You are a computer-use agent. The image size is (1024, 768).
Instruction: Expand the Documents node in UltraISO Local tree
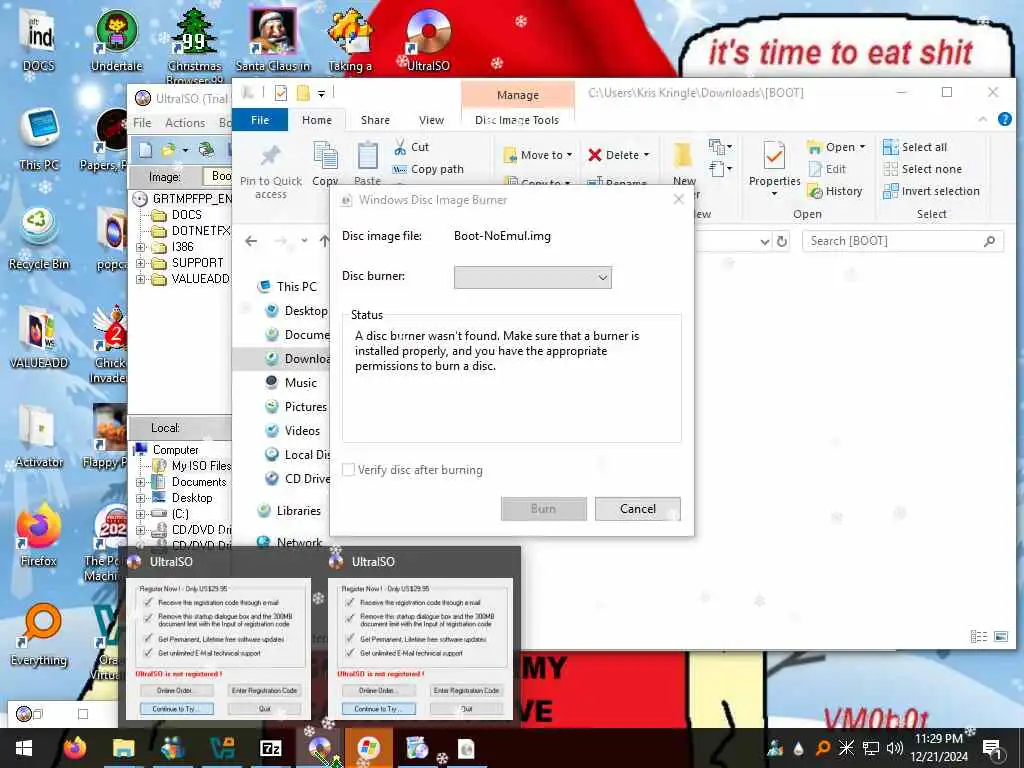[140, 482]
